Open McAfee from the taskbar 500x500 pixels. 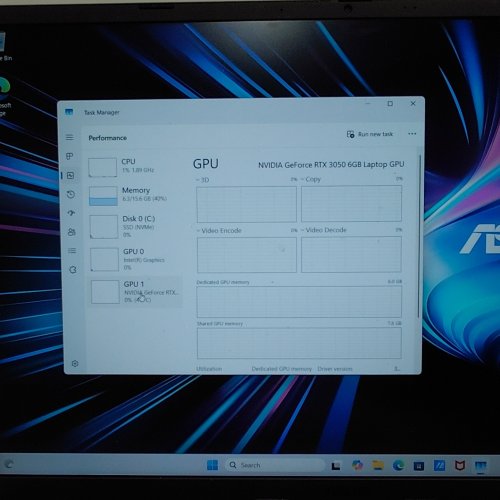(460, 465)
